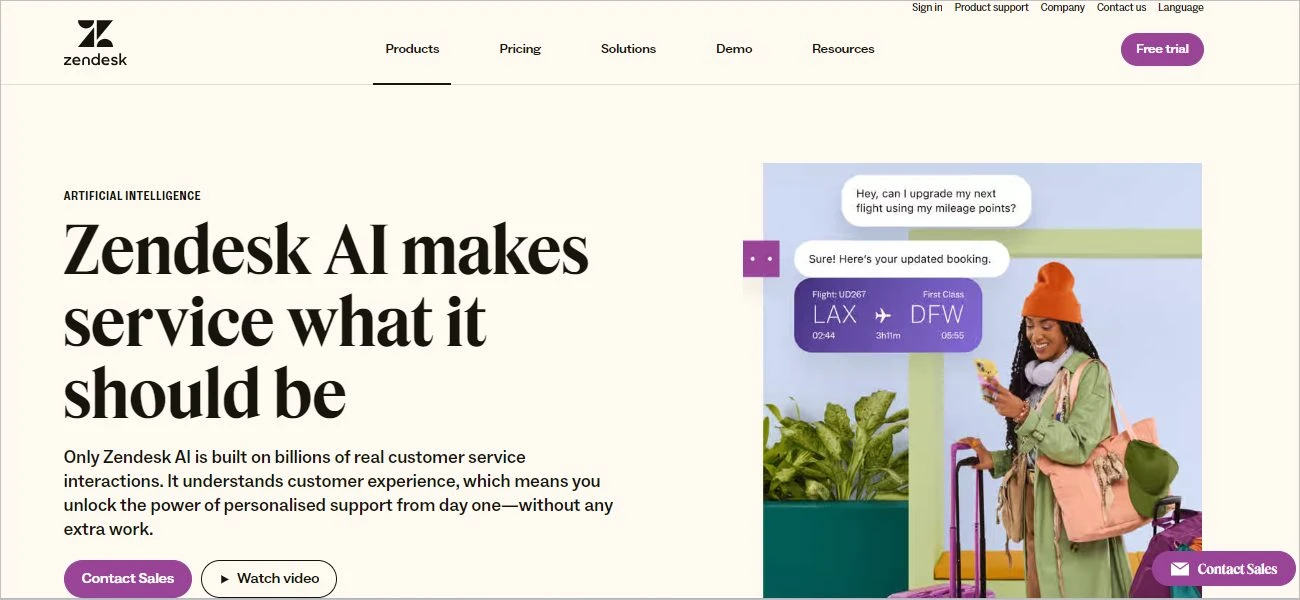Click the Contact us link

click(1121, 7)
